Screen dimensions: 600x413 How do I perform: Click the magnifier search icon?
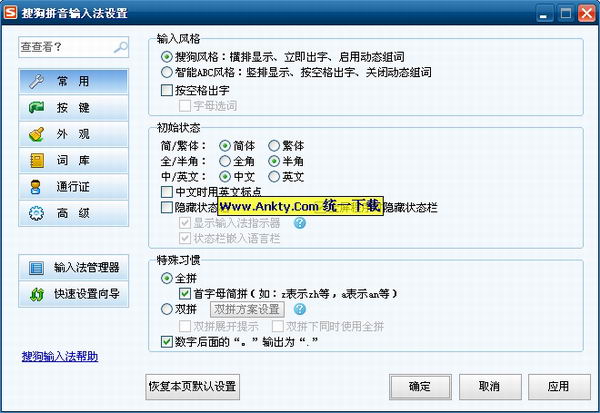(121, 47)
